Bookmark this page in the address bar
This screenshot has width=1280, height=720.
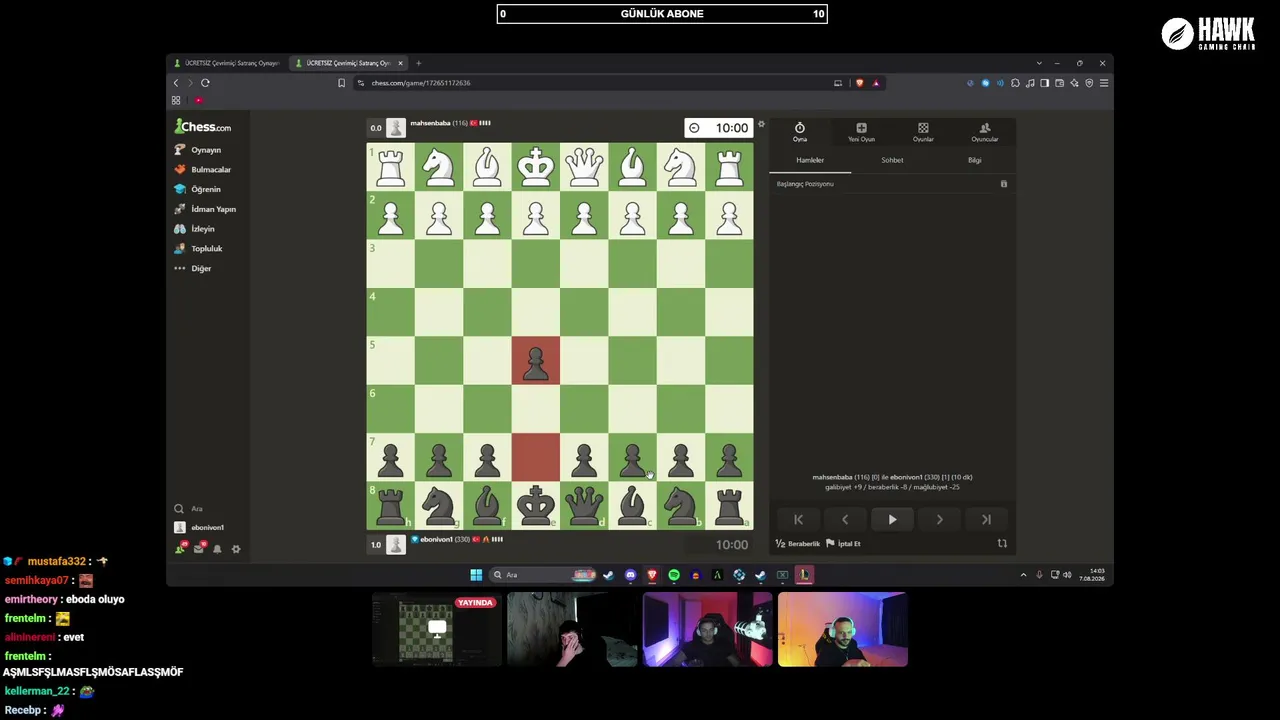pyautogui.click(x=341, y=83)
